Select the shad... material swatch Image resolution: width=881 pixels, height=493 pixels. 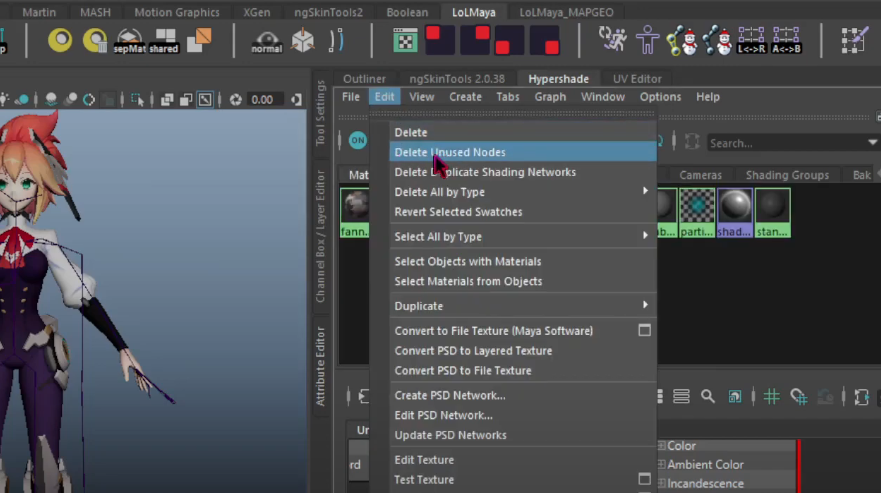[x=734, y=212]
